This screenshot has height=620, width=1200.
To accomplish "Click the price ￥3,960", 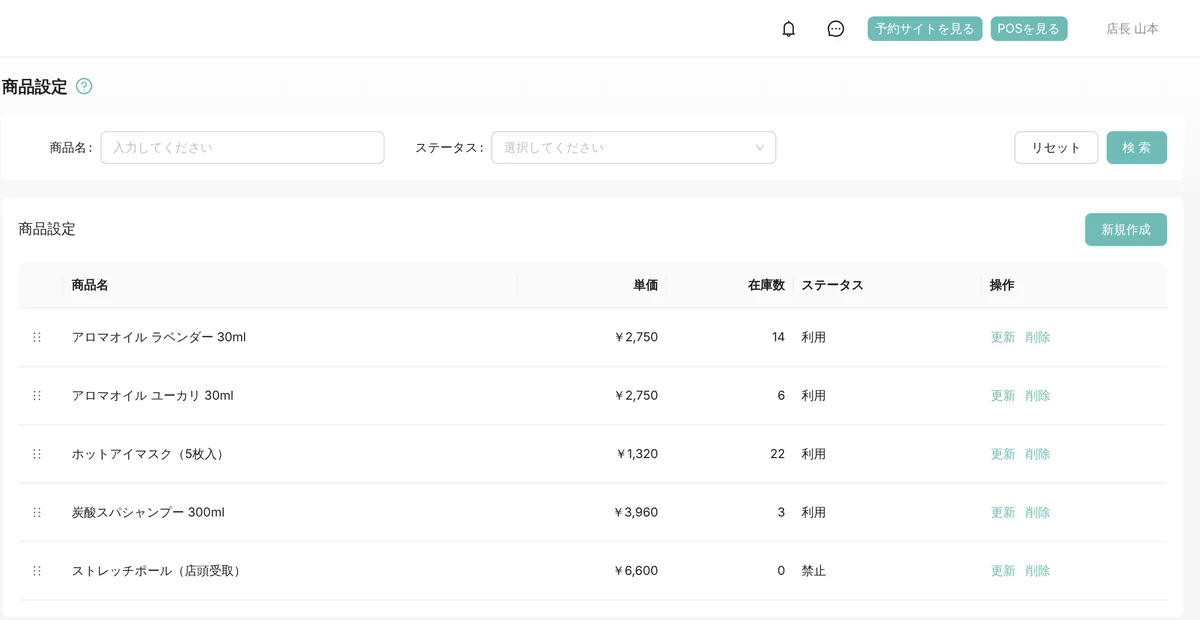I will coord(636,512).
